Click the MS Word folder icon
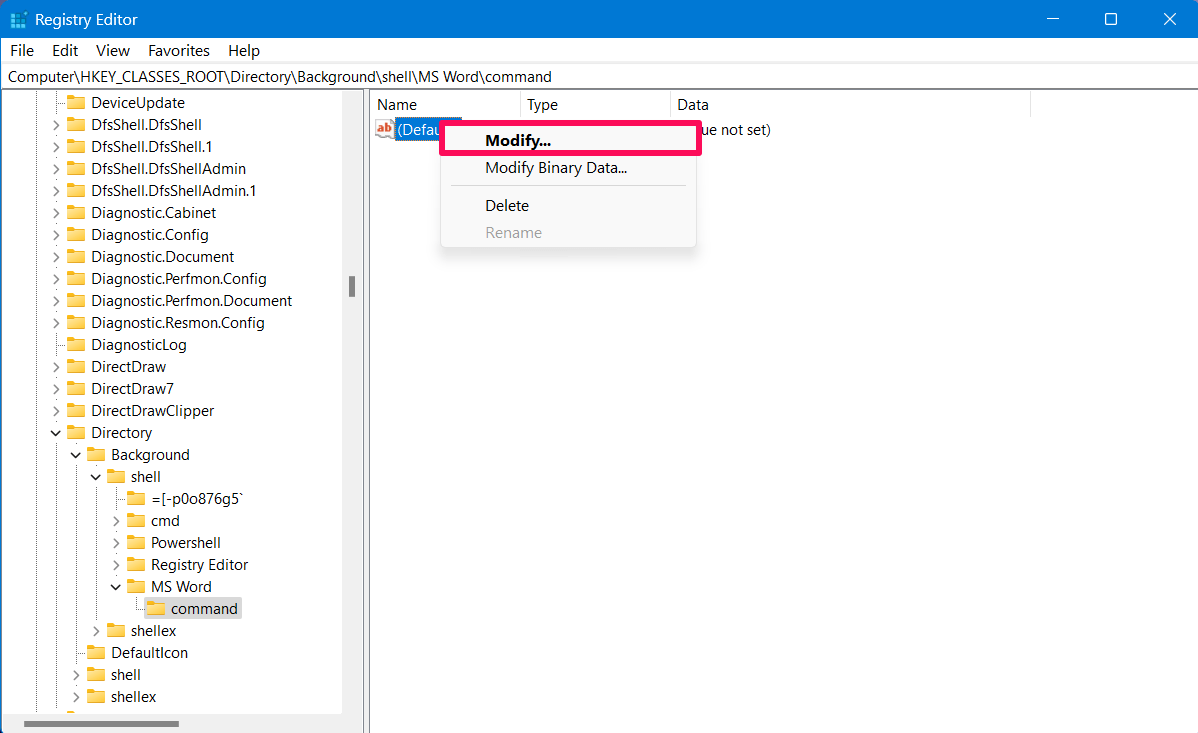This screenshot has width=1198, height=733. coord(135,586)
